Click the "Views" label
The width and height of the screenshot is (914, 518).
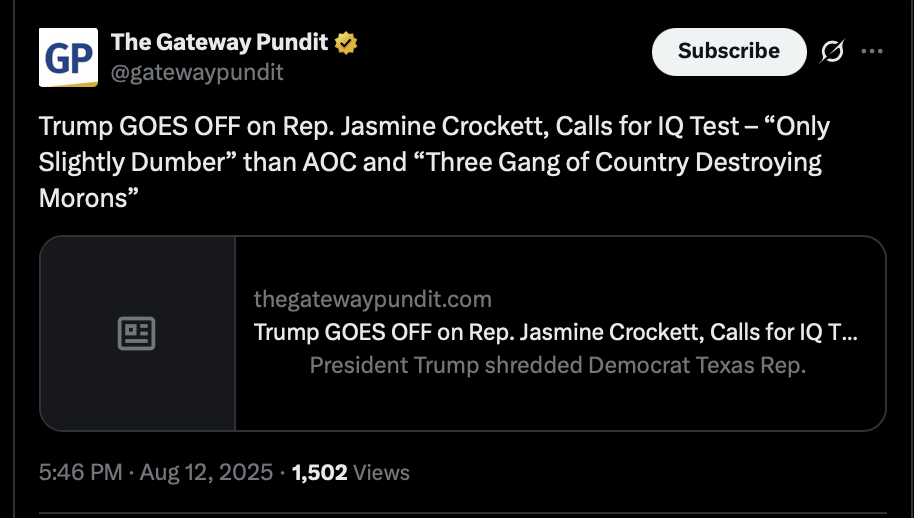381,472
